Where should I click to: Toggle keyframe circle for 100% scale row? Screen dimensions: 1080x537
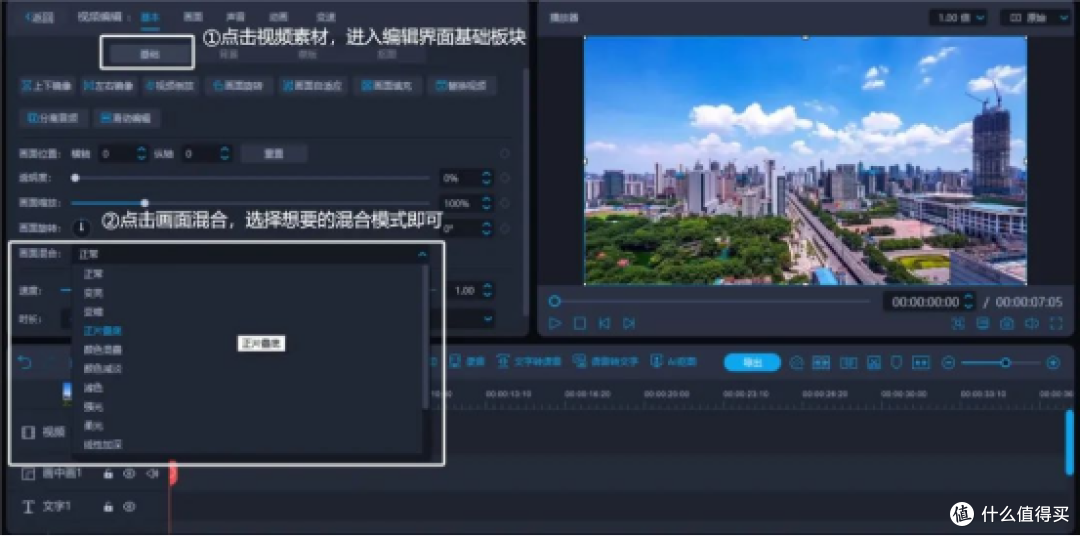coord(505,204)
